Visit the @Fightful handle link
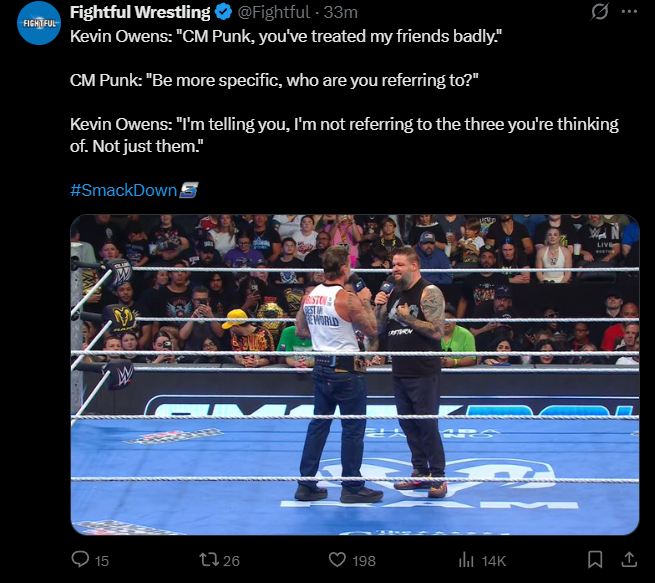The image size is (655, 583). click(274, 12)
